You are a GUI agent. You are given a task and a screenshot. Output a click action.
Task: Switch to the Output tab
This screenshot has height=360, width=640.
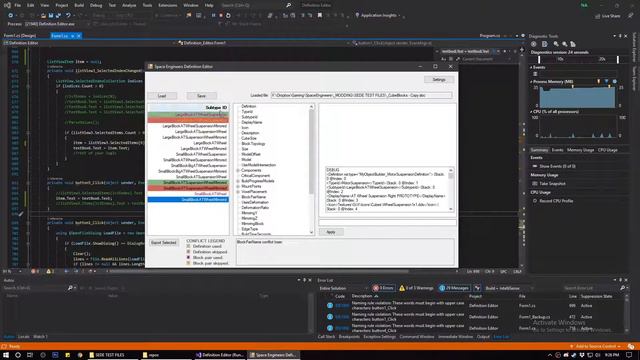coord(483,337)
